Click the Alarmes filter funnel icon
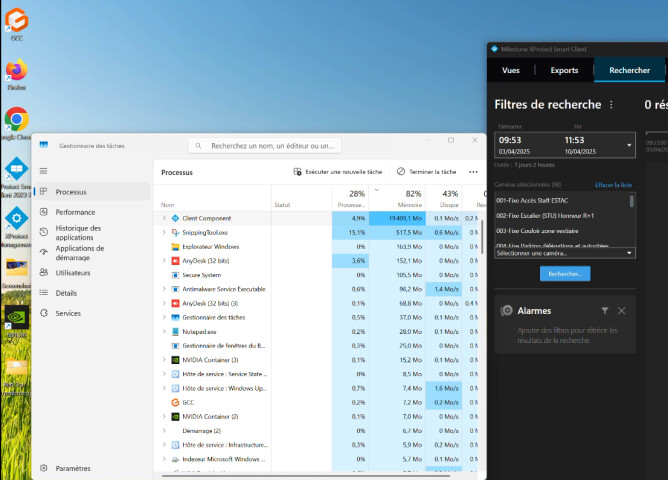 [x=604, y=311]
